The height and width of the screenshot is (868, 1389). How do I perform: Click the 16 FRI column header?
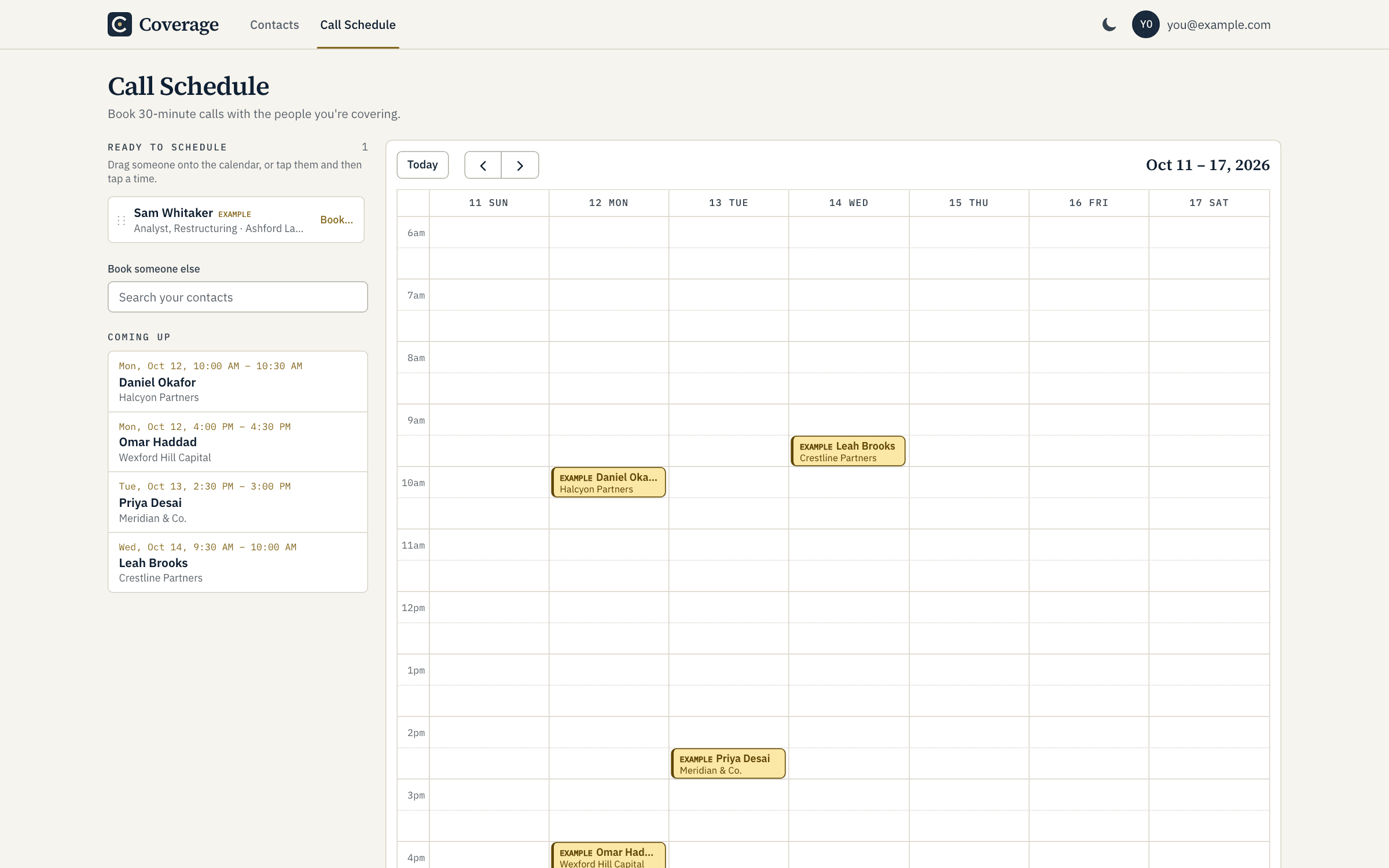[x=1089, y=203]
